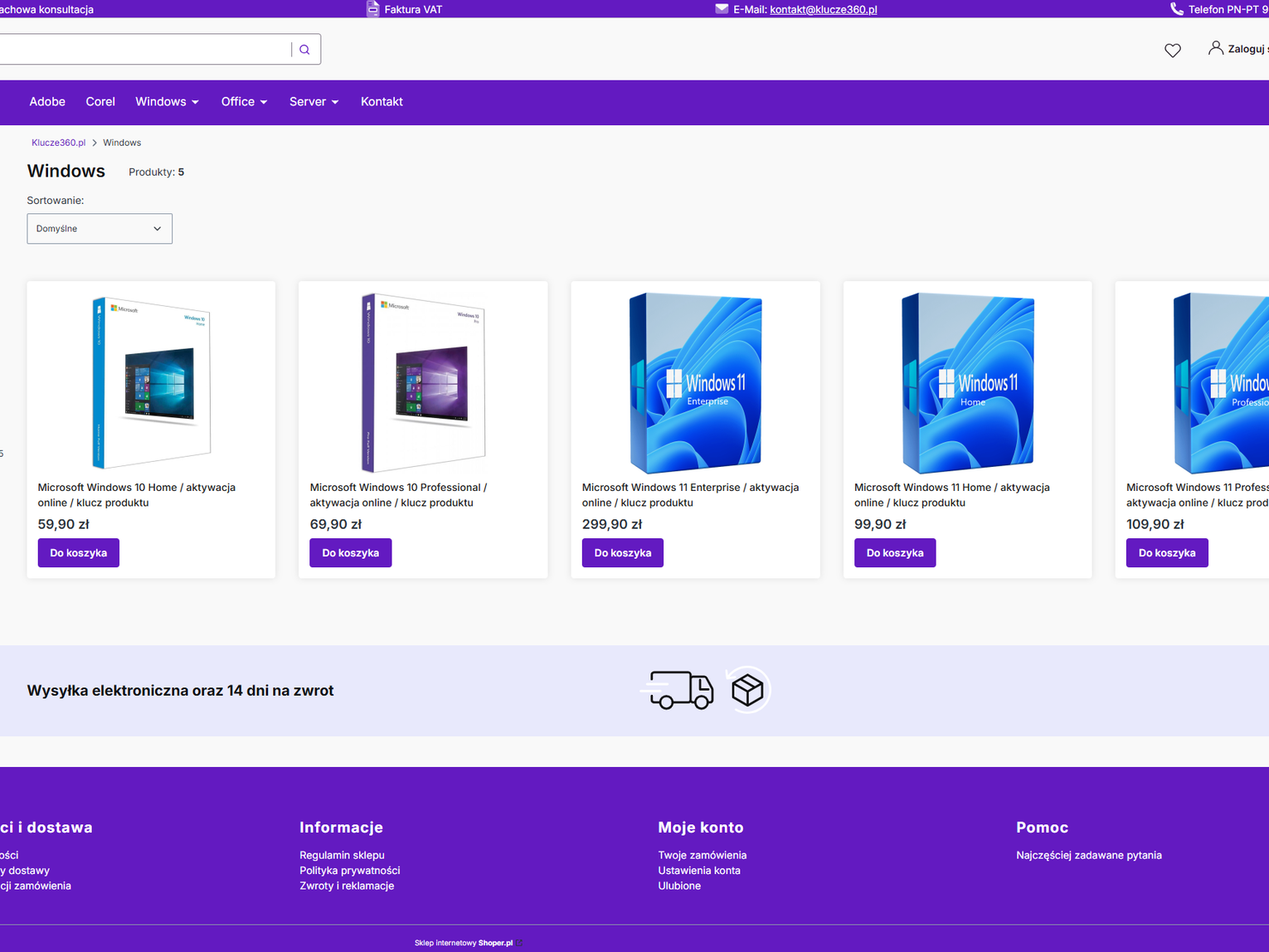Viewport: 1269px width, 952px height.
Task: Open the Adobe category
Action: [x=47, y=102]
